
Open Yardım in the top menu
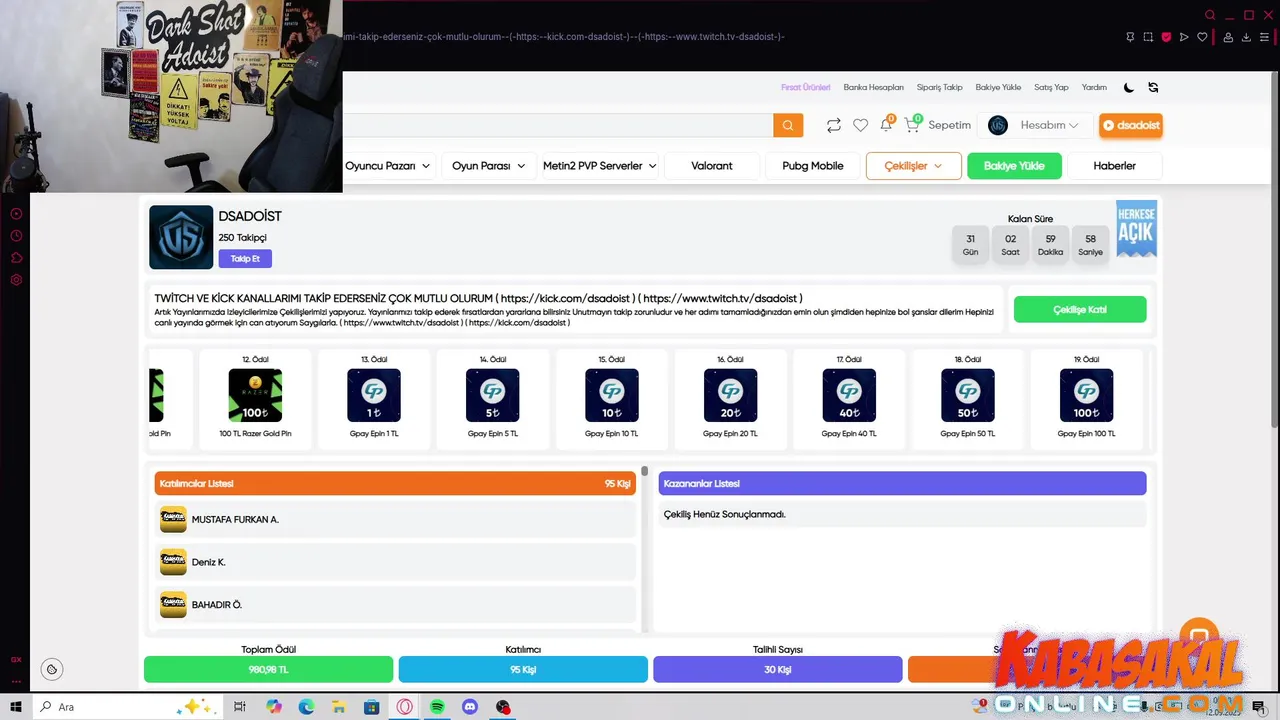[x=1094, y=87]
